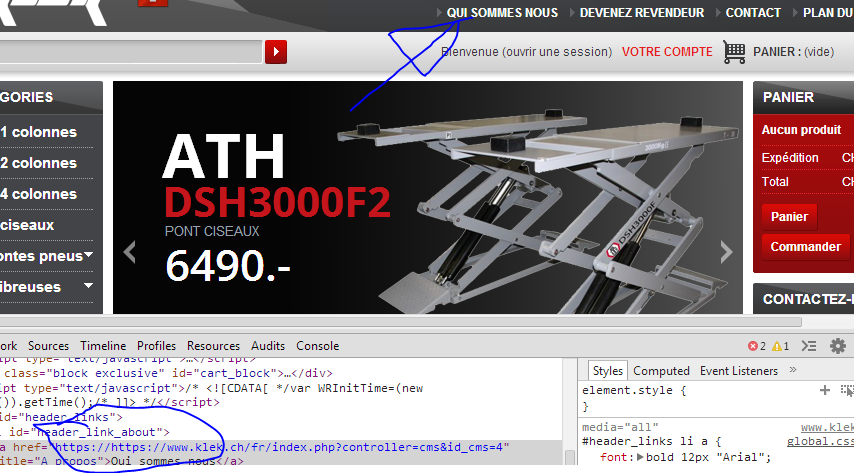Viewport: 854px width, 473px height.
Task: Switch to the Sources panel
Action: tap(48, 346)
